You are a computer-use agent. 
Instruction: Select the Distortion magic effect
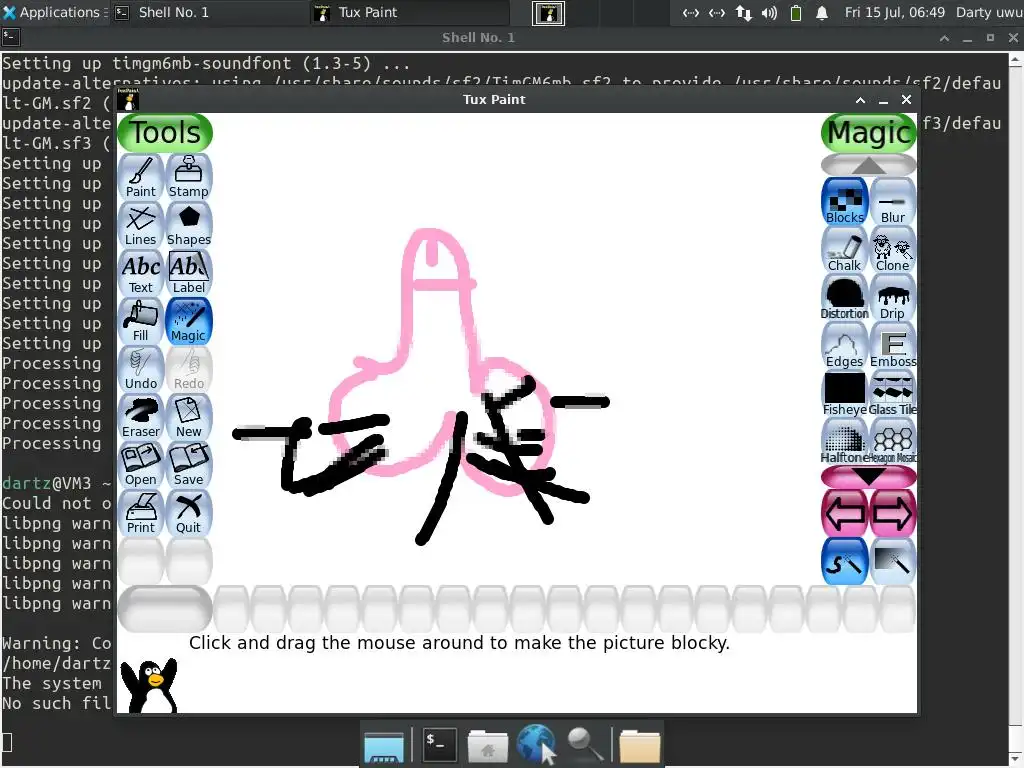coord(844,298)
